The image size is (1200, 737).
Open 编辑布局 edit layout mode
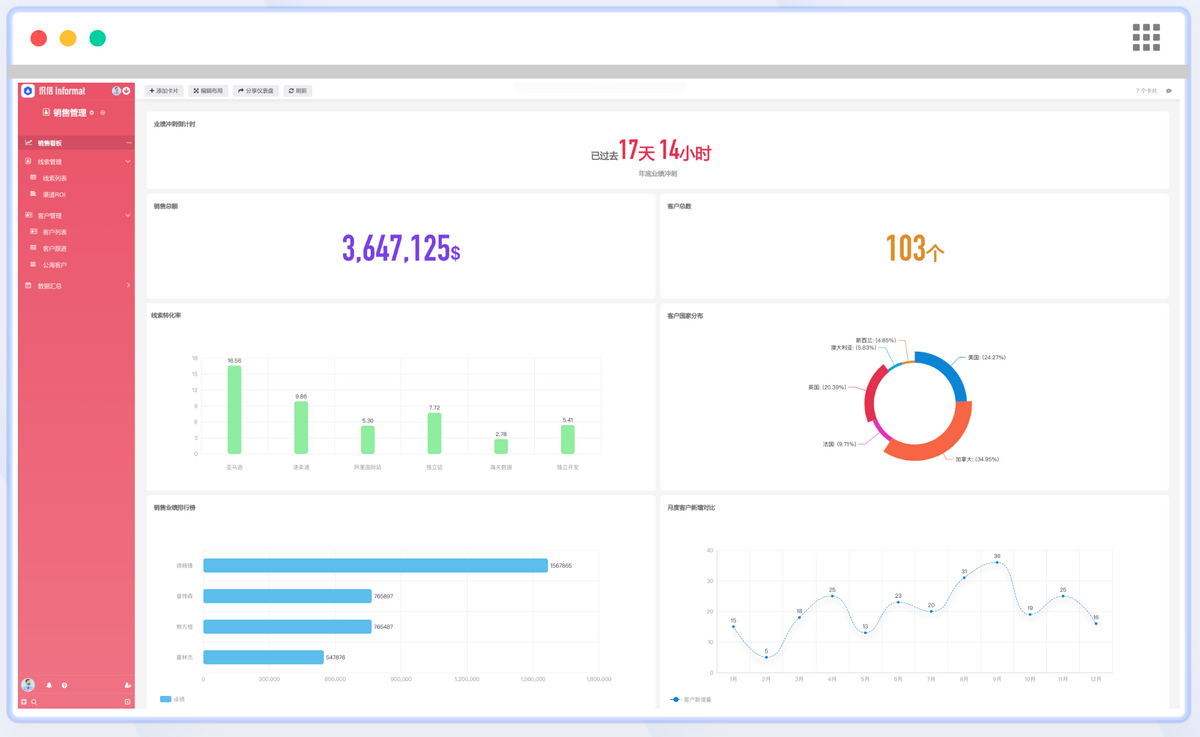[x=208, y=91]
